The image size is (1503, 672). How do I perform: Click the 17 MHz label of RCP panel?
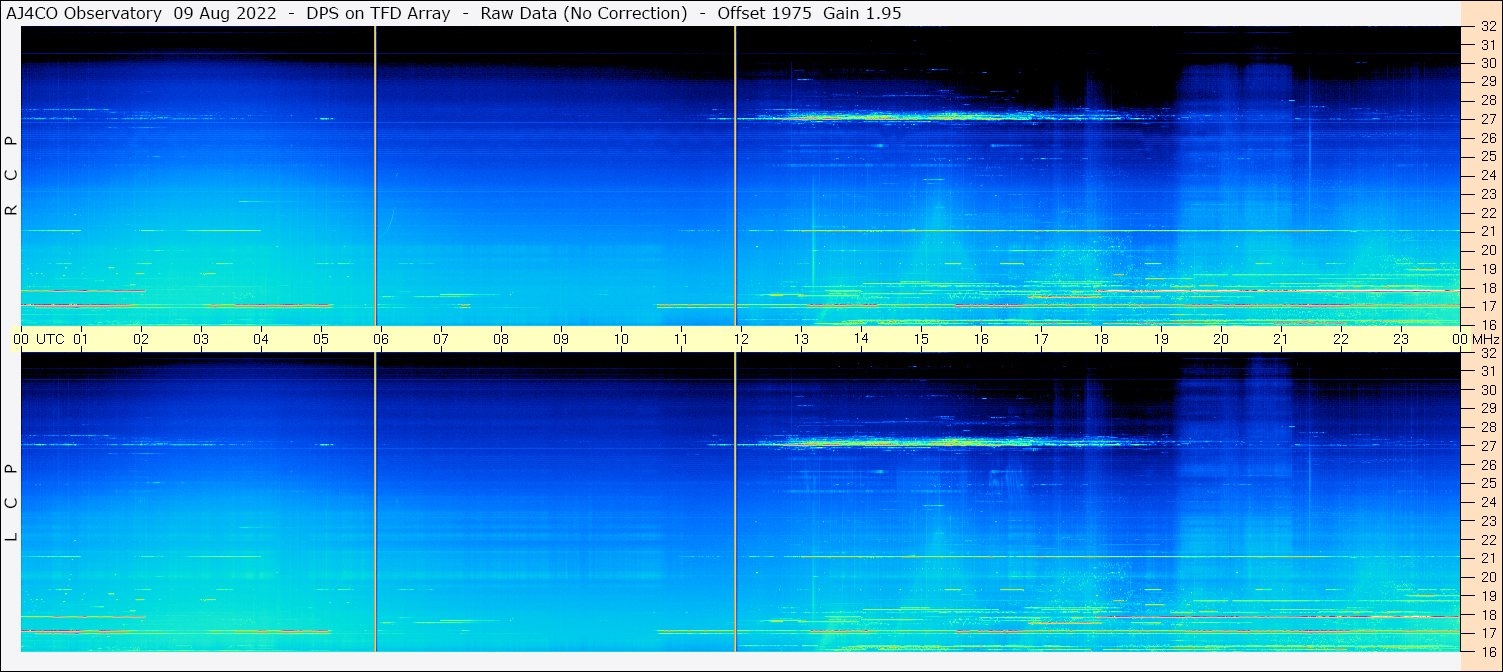coord(1487,306)
